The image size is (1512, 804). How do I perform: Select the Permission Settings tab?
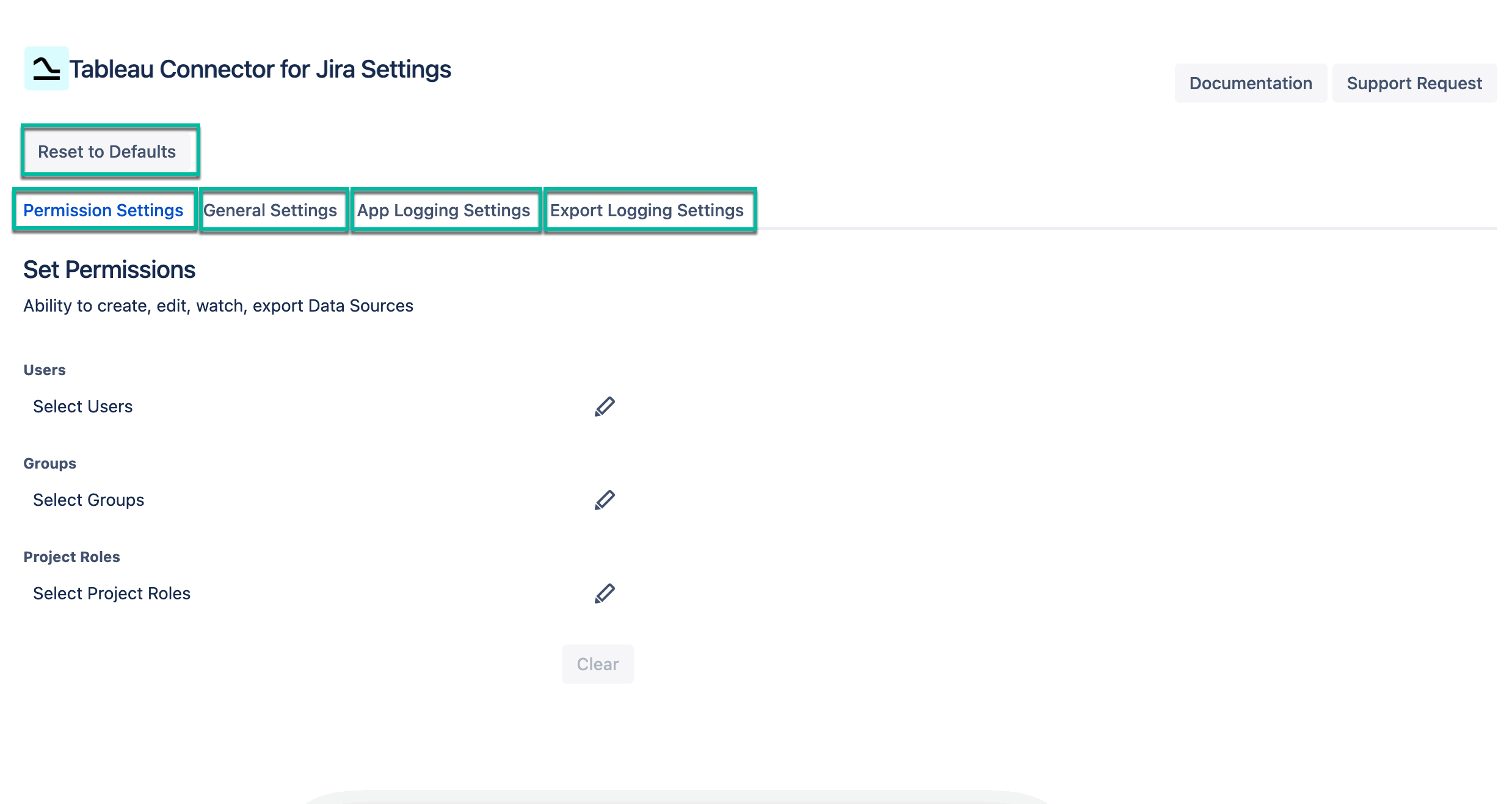(103, 210)
